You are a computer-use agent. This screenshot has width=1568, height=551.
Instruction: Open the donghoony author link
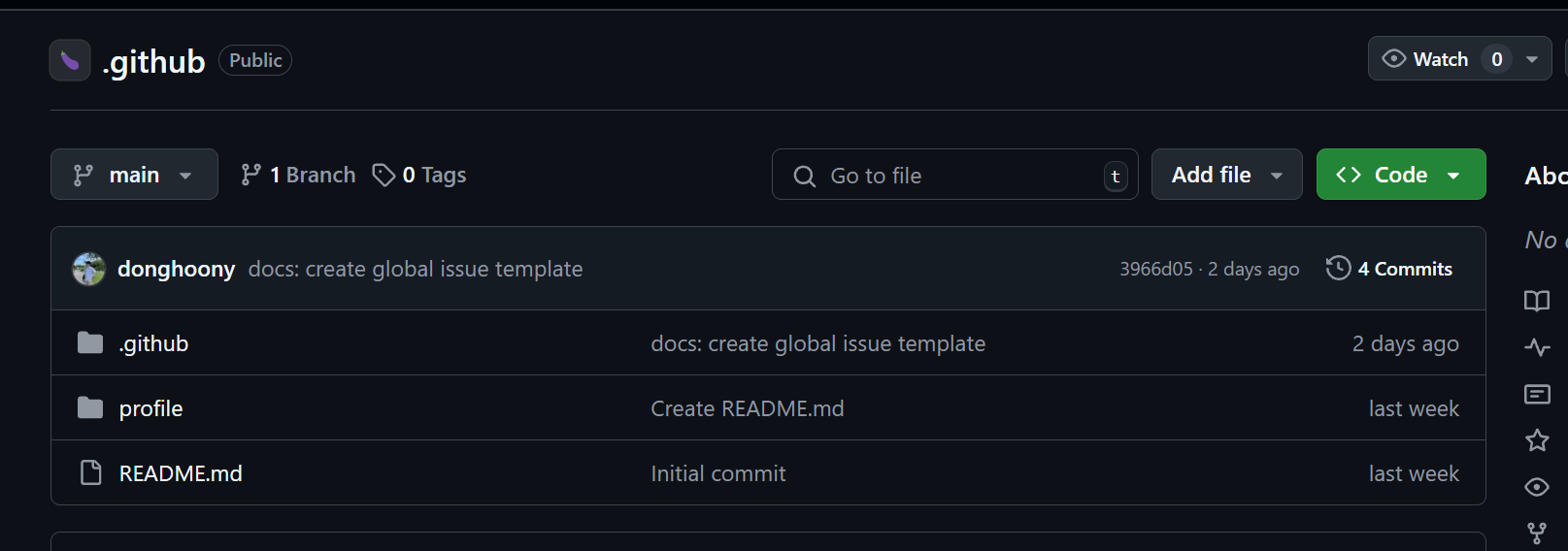click(176, 269)
